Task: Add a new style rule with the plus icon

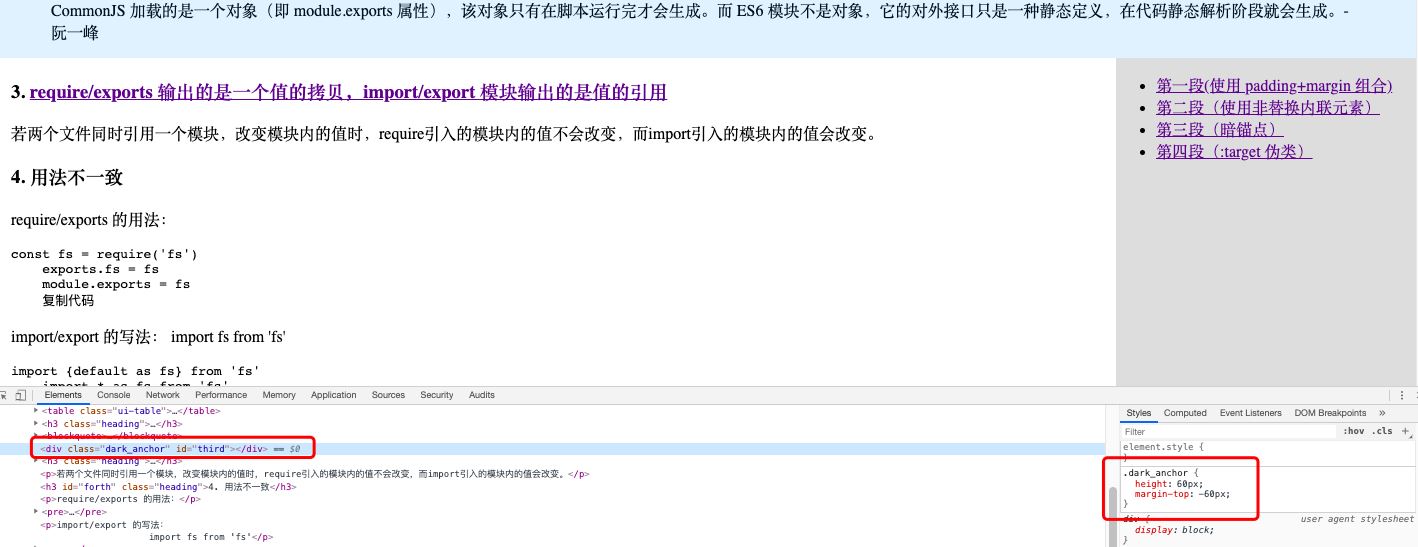Action: coord(1404,431)
